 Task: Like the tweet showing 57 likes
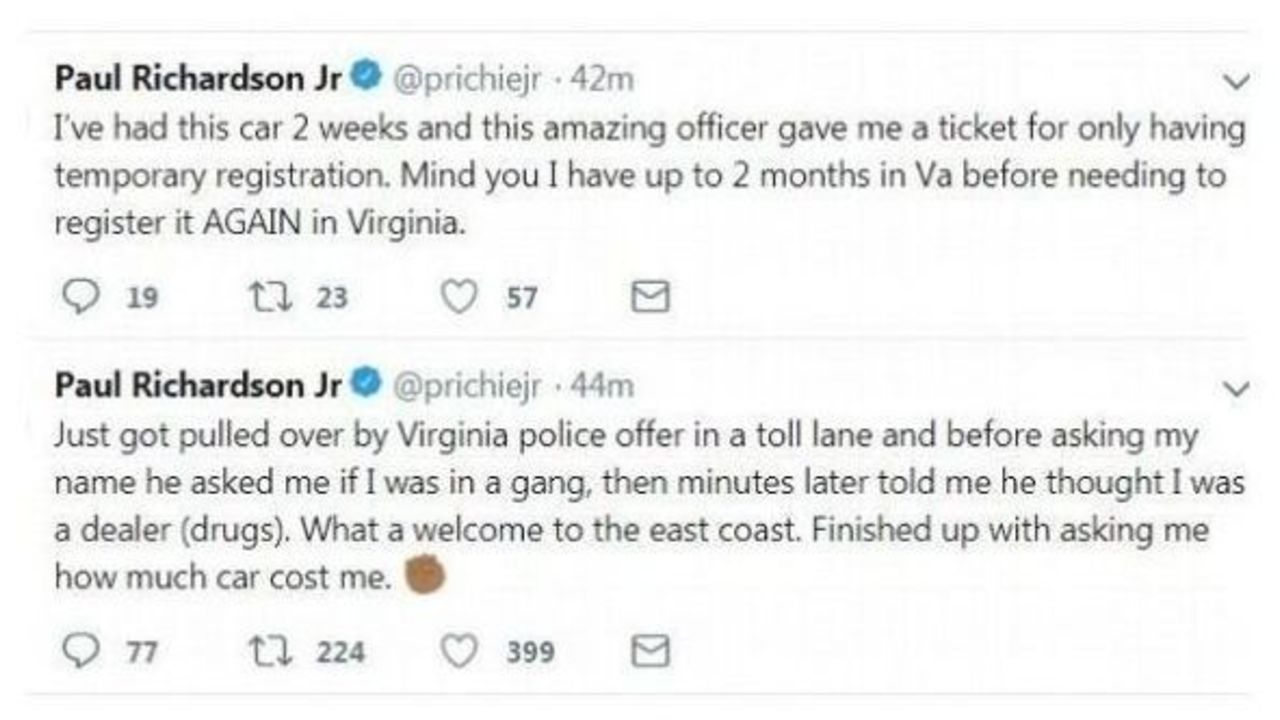(459, 298)
